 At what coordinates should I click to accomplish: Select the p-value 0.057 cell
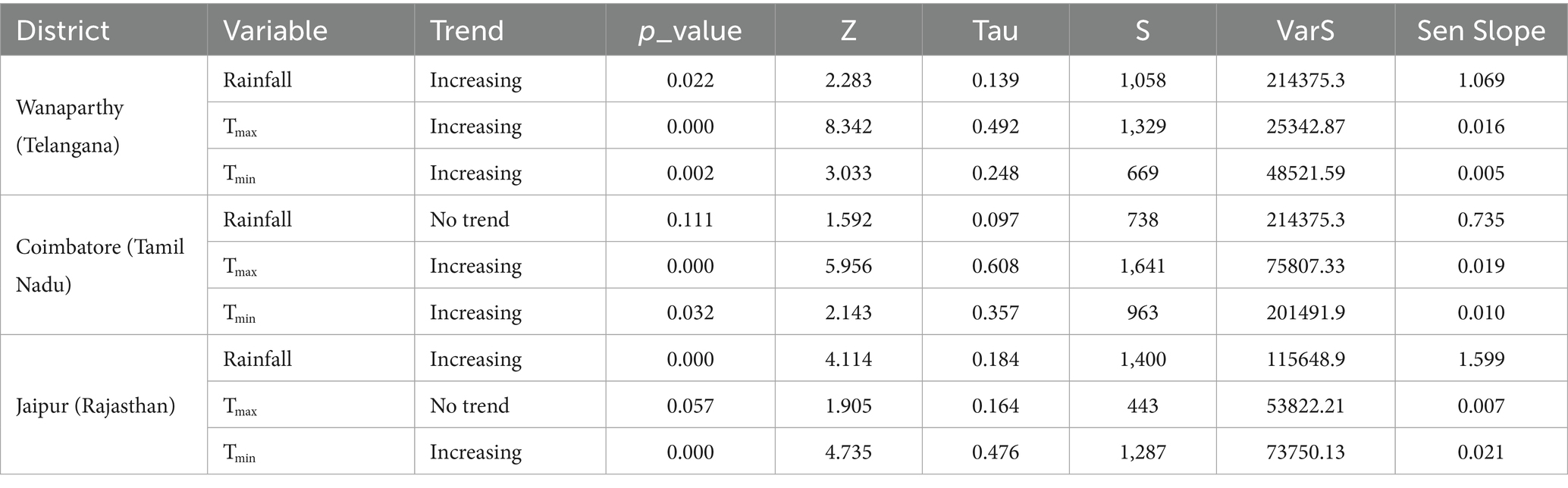click(x=690, y=405)
